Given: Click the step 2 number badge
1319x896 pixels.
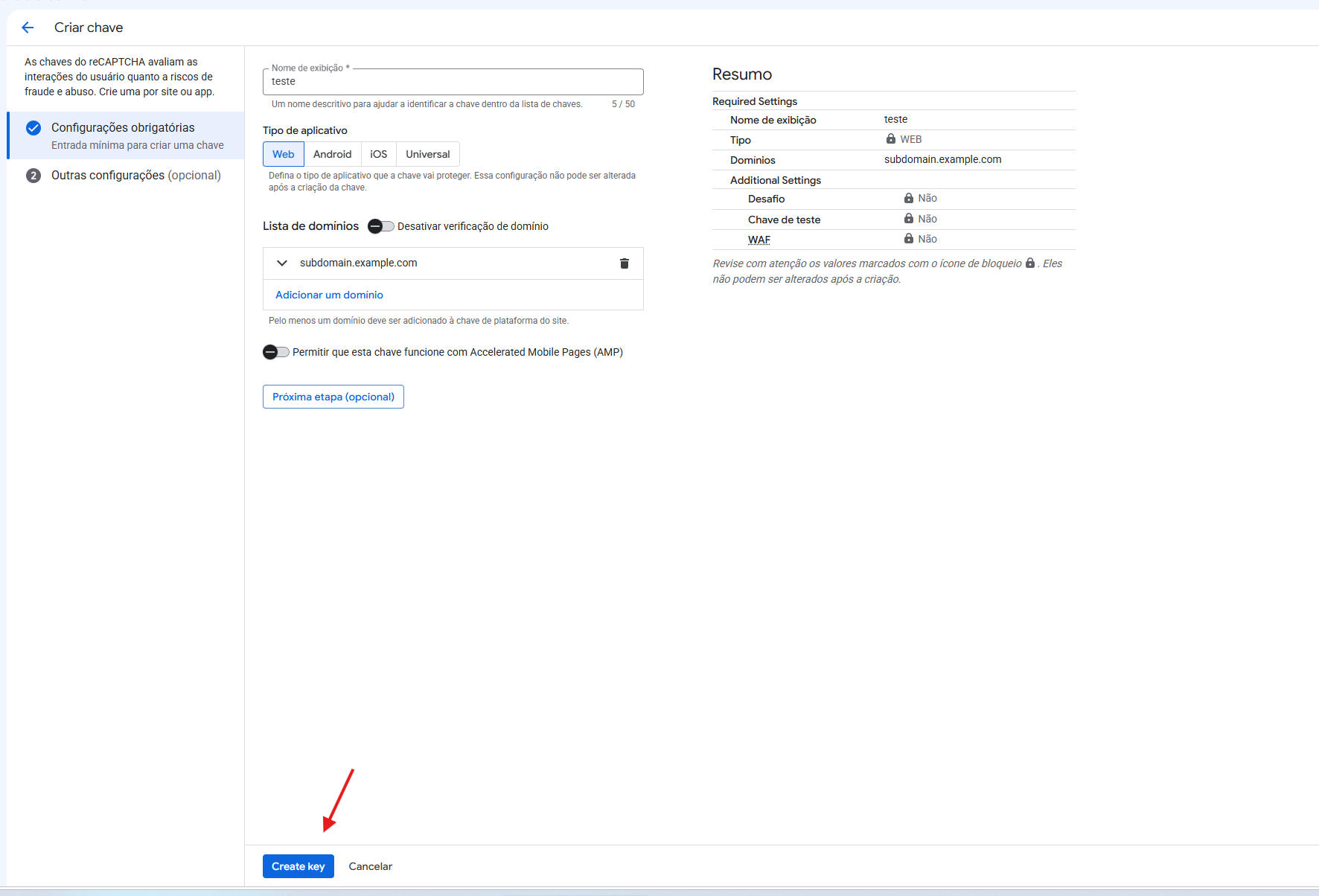Looking at the screenshot, I should (33, 176).
